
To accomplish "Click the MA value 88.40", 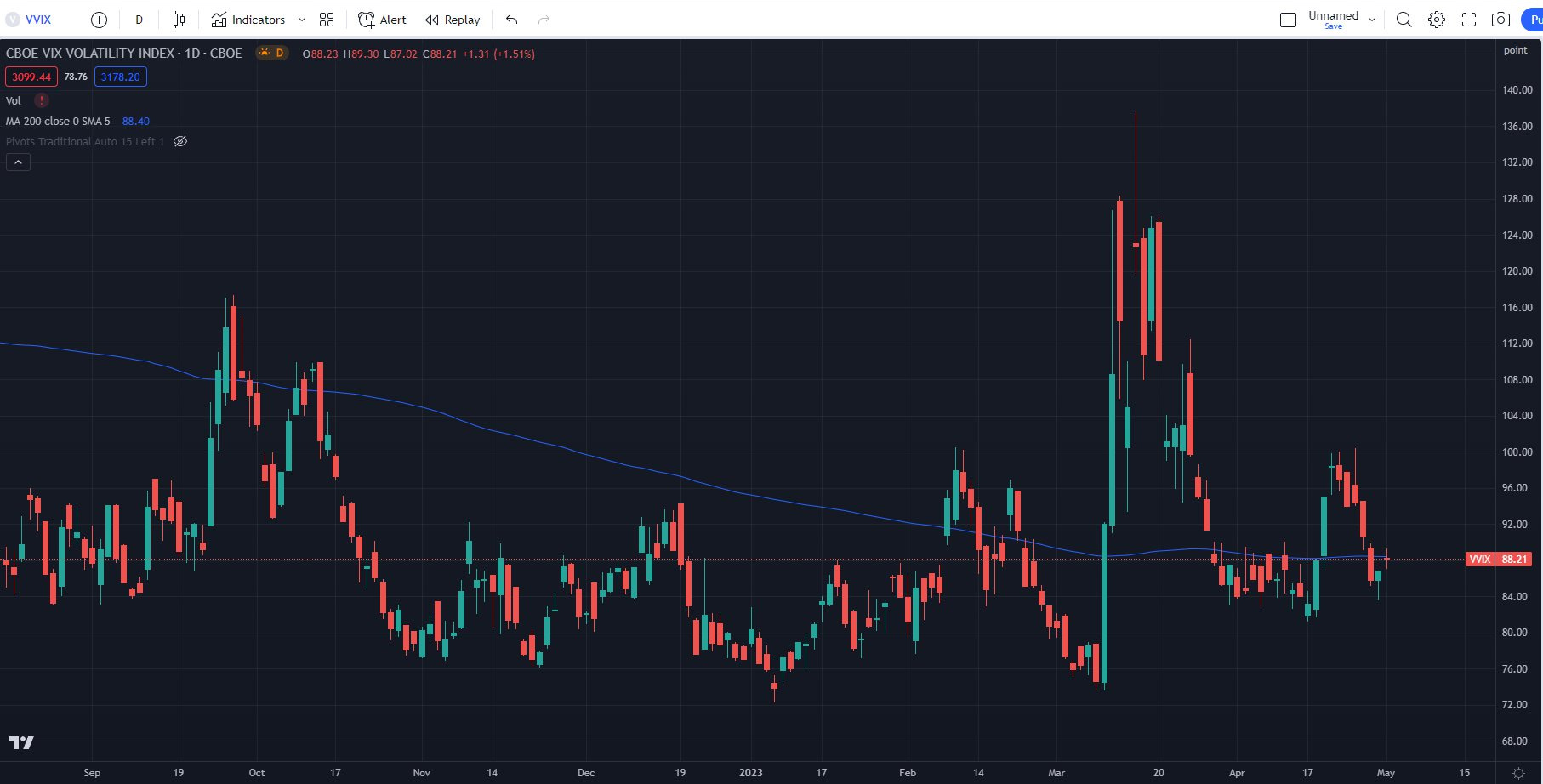I will (135, 121).
